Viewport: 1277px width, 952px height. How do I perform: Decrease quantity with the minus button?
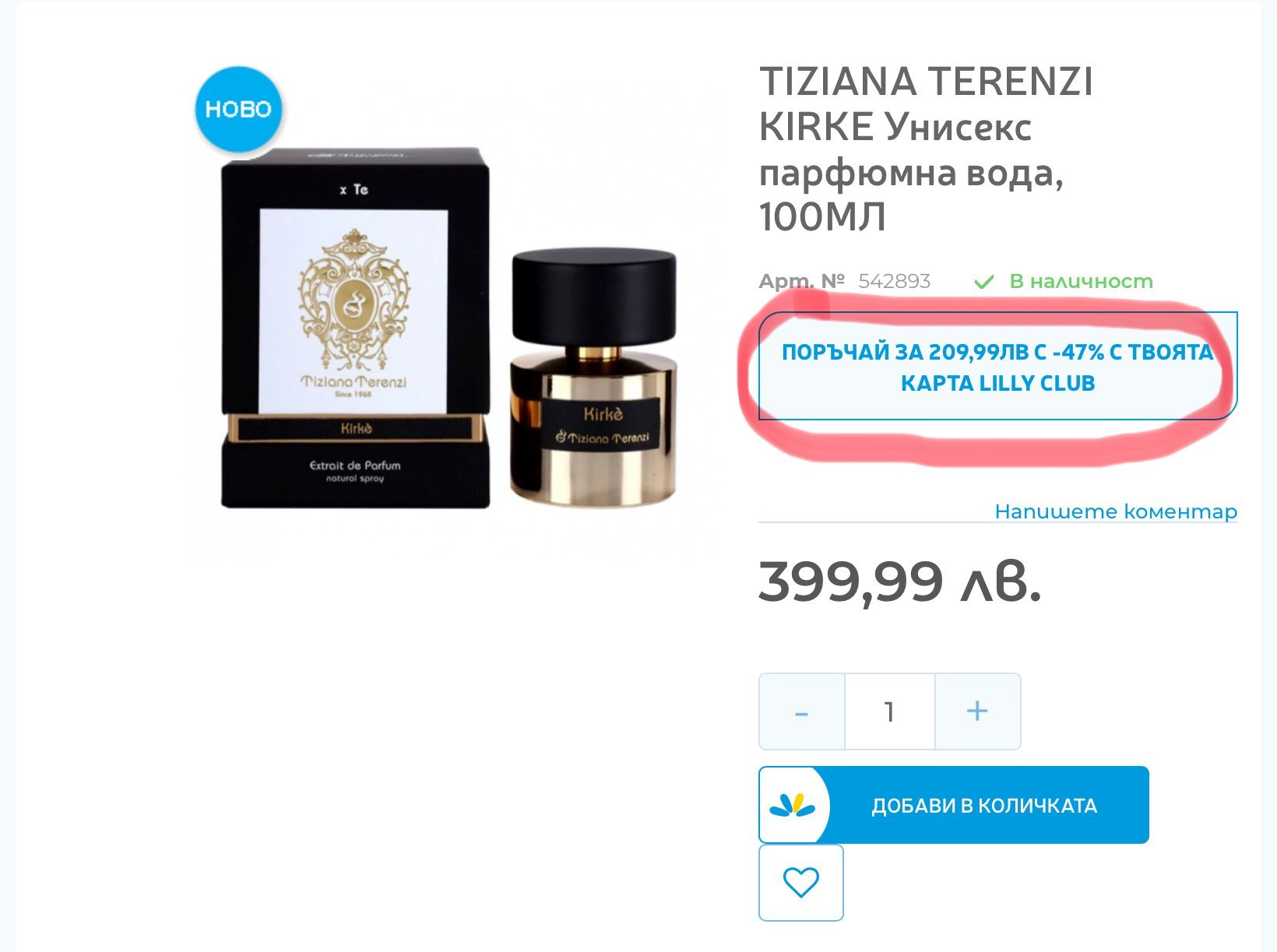coord(802,711)
